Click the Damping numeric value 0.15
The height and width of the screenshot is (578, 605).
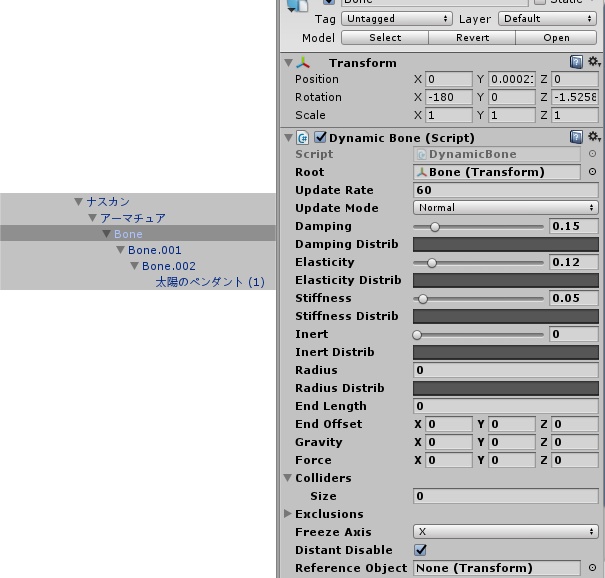[x=574, y=226]
